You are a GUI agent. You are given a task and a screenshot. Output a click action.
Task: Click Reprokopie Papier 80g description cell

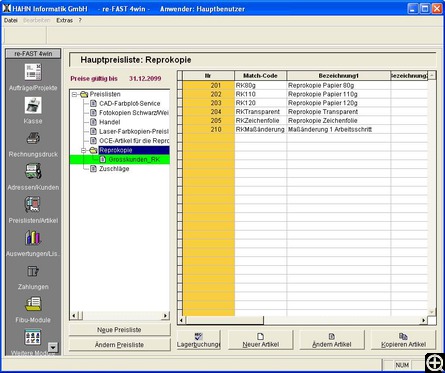[338, 85]
